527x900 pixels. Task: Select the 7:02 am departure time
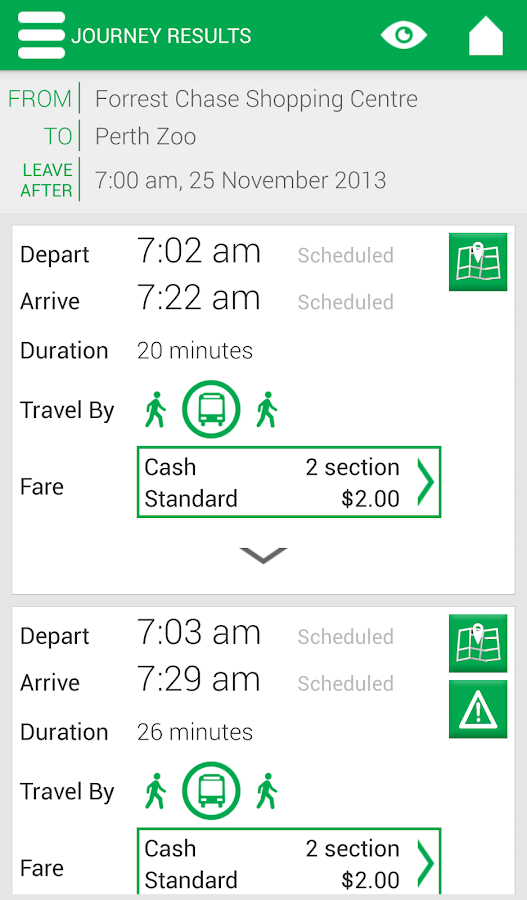click(x=199, y=251)
